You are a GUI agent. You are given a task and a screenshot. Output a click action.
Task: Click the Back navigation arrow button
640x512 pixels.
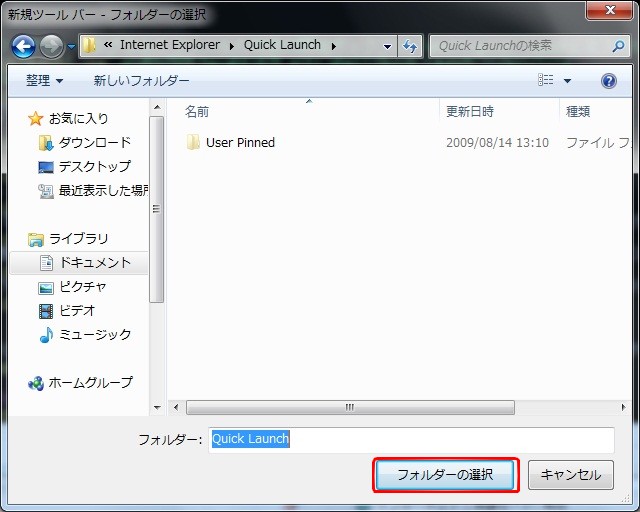pyautogui.click(x=23, y=46)
